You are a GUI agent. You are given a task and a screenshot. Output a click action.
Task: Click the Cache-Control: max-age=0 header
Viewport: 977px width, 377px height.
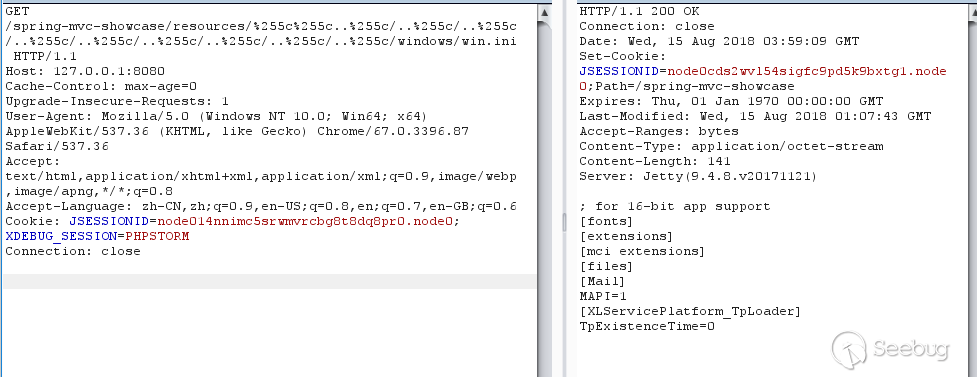point(101,87)
